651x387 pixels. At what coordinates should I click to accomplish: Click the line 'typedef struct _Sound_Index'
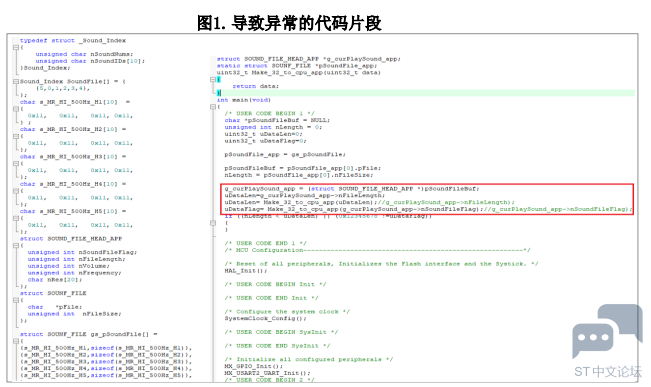click(x=73, y=40)
